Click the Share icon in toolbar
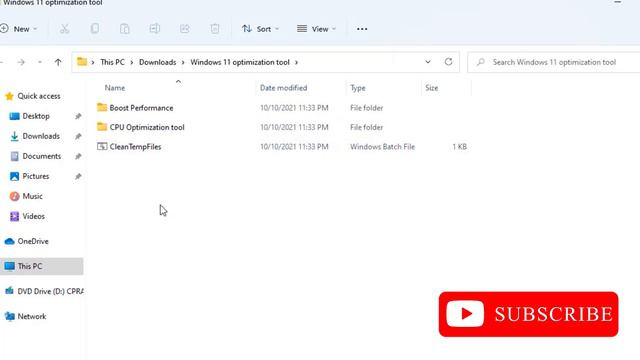This screenshot has height=360, width=640. click(x=185, y=29)
